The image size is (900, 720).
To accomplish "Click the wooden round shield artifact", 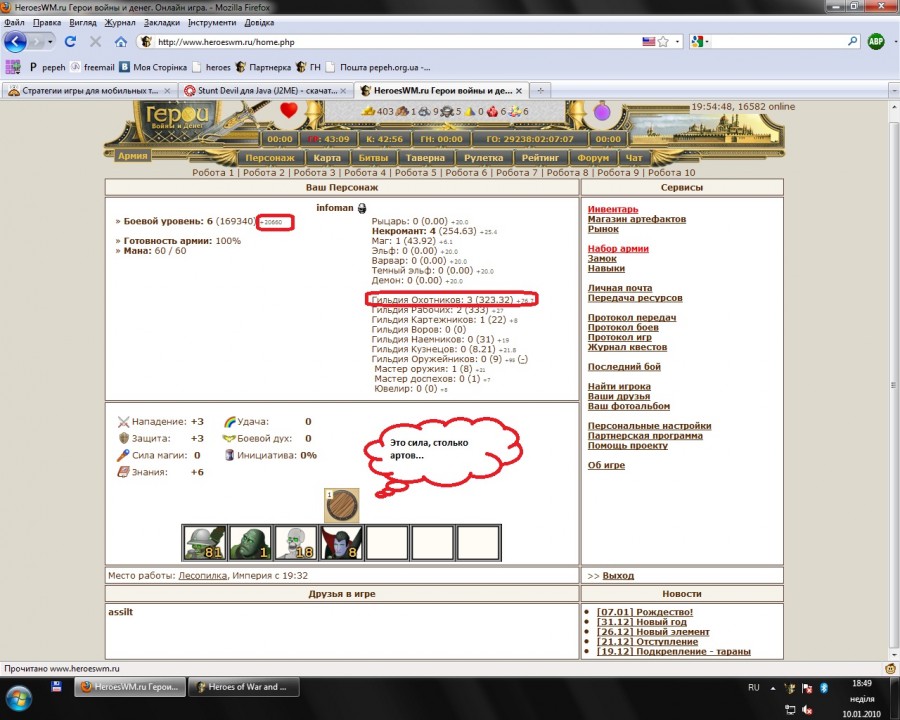I will coord(342,505).
